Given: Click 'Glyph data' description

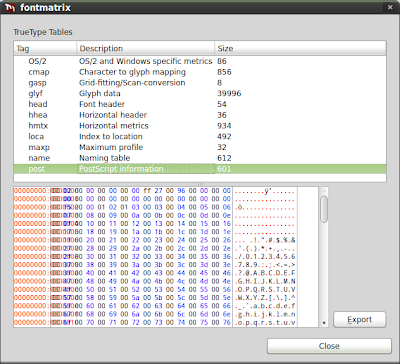Looking at the screenshot, I should click(100, 93).
